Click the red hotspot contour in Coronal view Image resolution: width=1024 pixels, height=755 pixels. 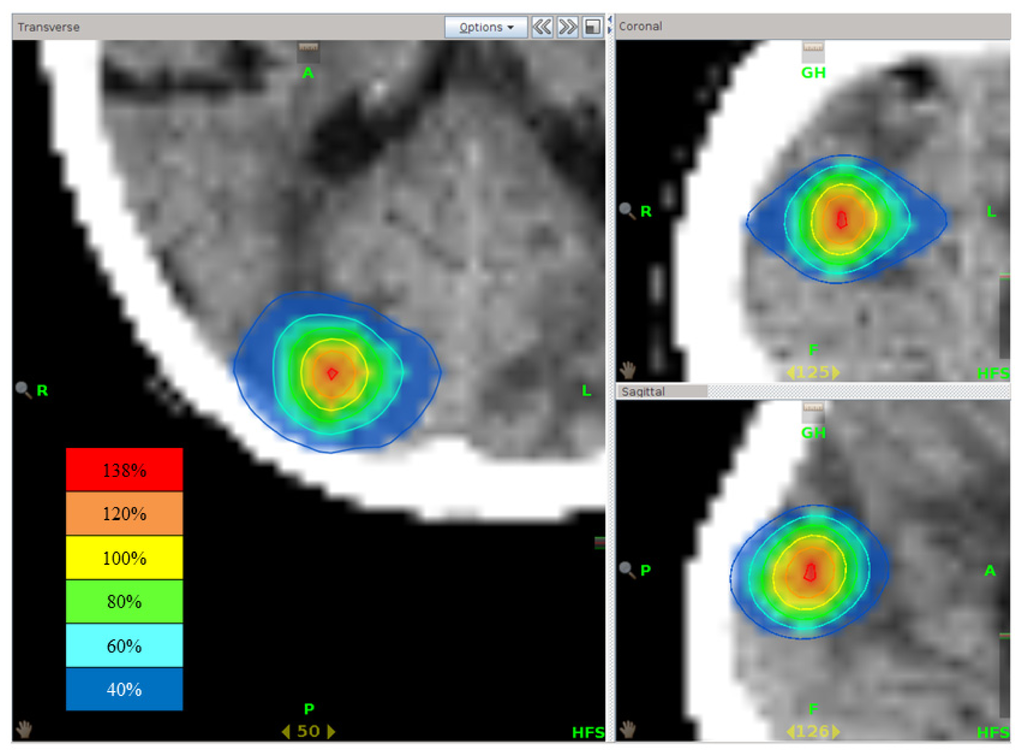click(x=842, y=219)
